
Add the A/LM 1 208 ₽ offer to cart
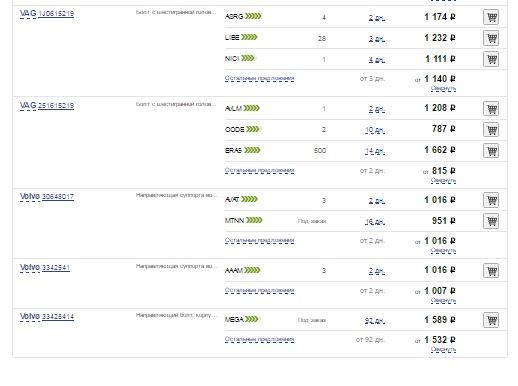pyautogui.click(x=491, y=109)
